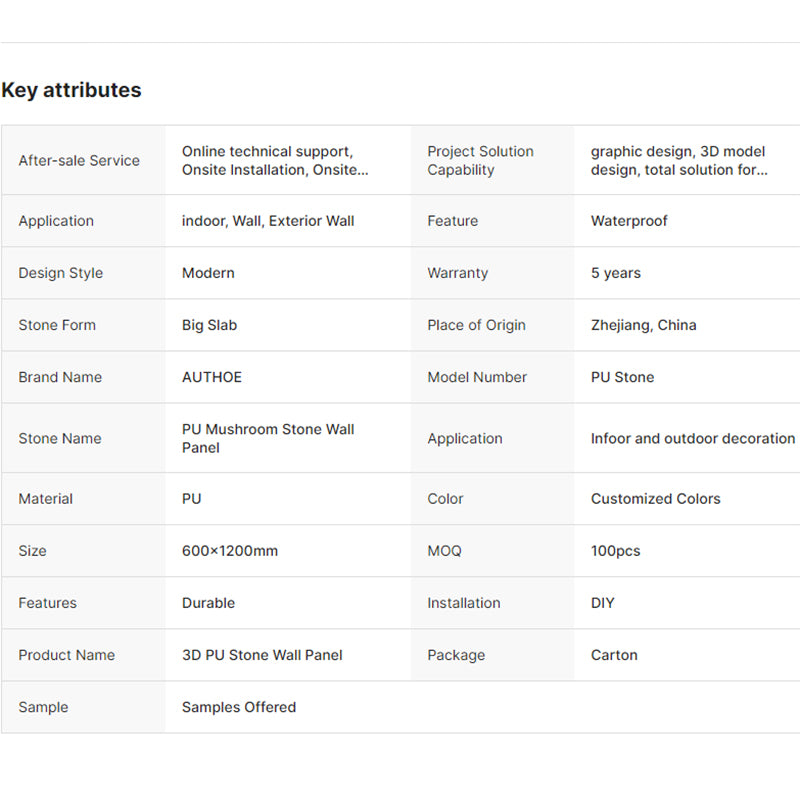Click the DIY installation value
This screenshot has height=800, width=800.
(603, 603)
